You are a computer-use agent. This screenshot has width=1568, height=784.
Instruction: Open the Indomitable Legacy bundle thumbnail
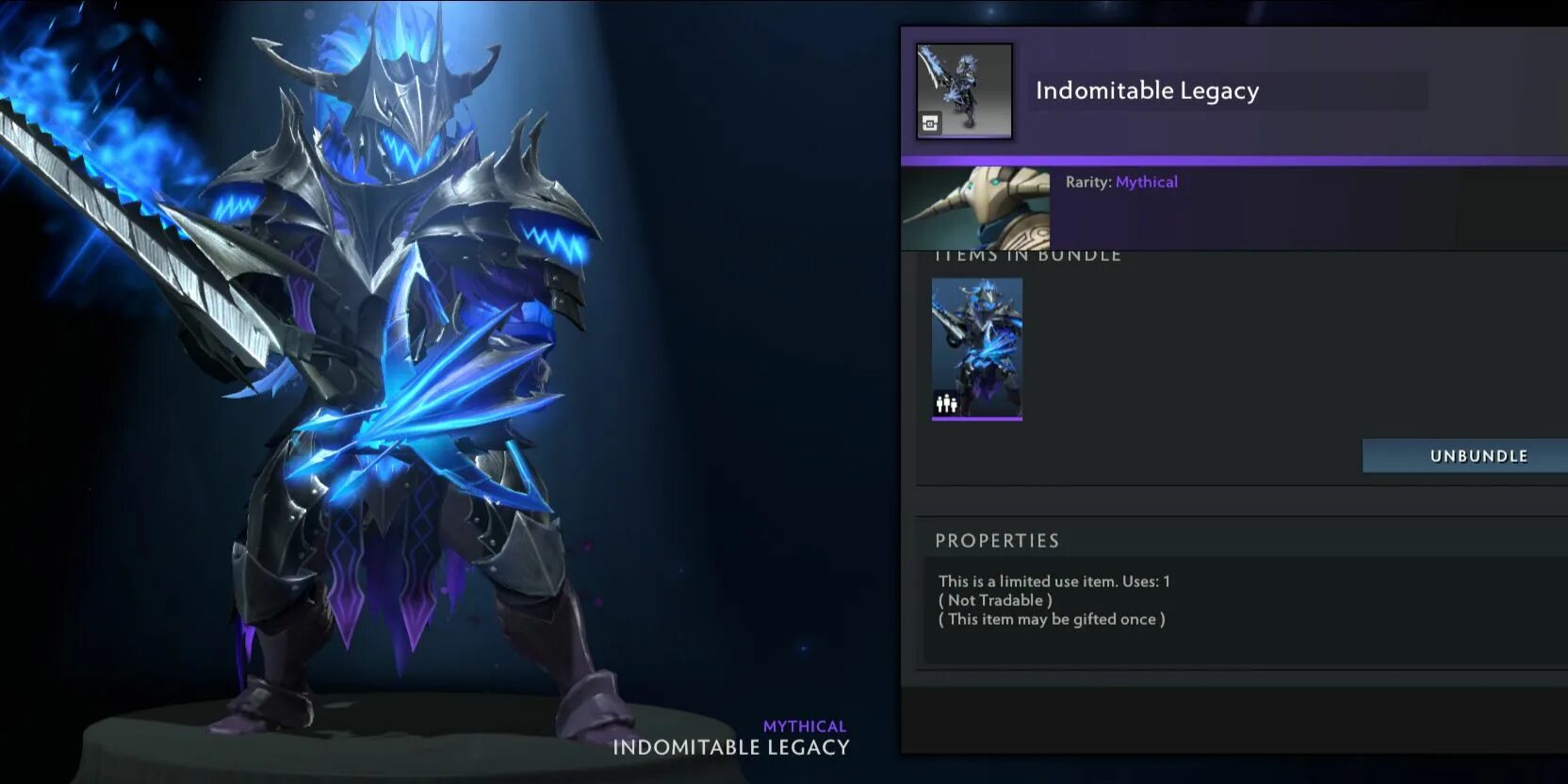coord(965,91)
